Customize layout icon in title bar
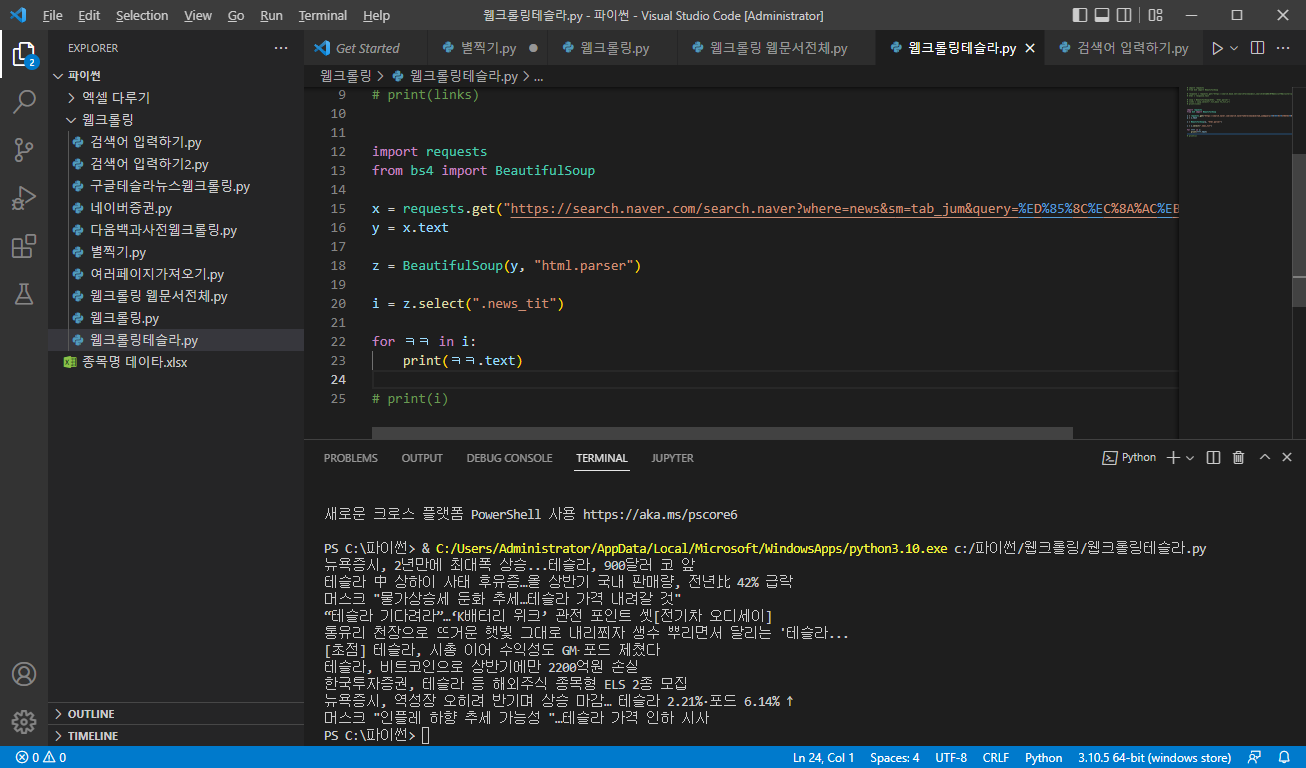Screen dimensions: 1306x768 tap(1155, 15)
